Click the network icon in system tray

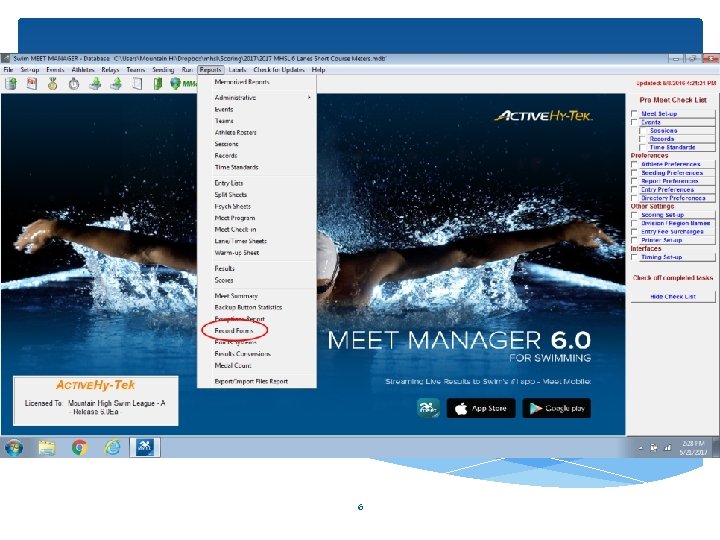pos(668,448)
